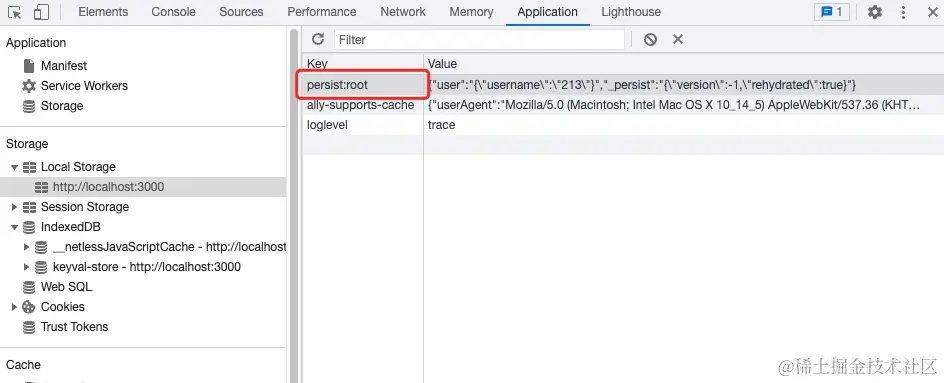Activate the inspect element picker icon
Image resolution: width=944 pixels, height=383 pixels.
tap(14, 12)
